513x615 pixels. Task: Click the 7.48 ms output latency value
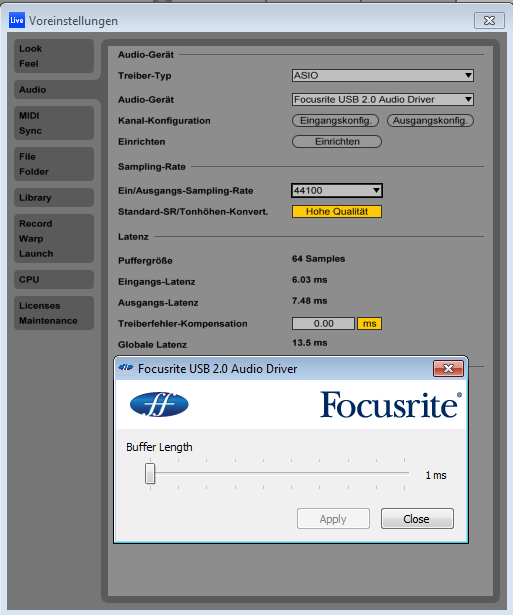point(309,301)
